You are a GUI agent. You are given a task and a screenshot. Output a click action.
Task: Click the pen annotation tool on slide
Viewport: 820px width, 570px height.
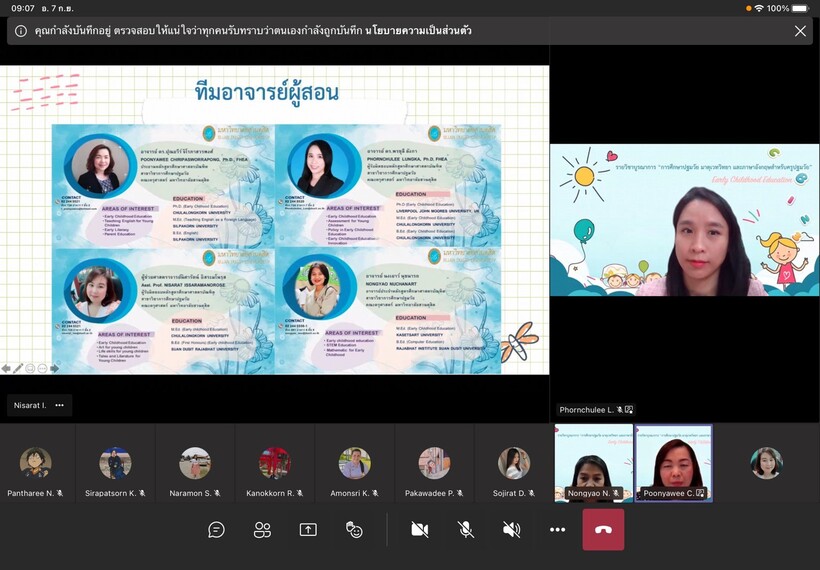[x=18, y=368]
